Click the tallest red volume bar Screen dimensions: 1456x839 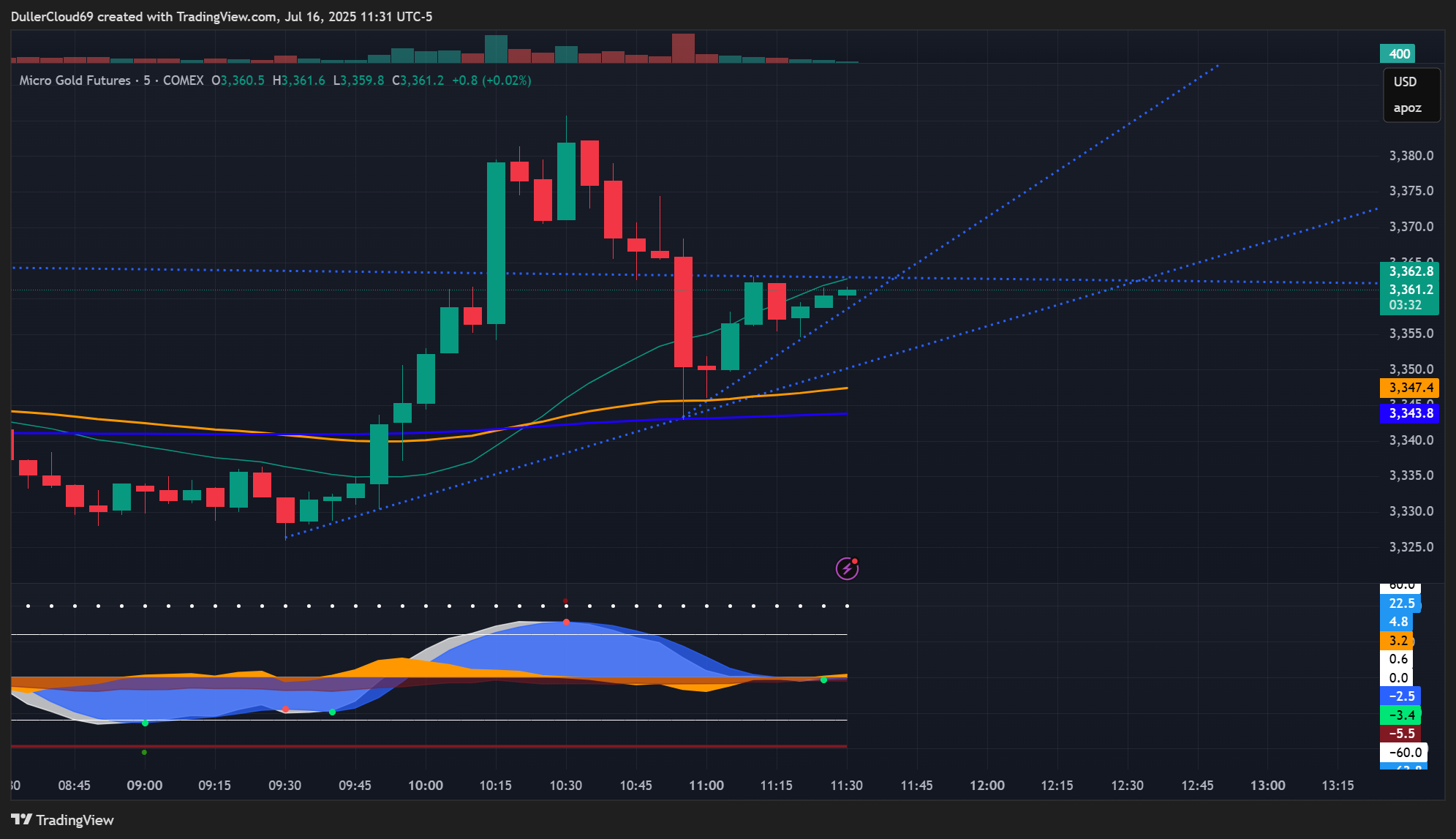683,48
